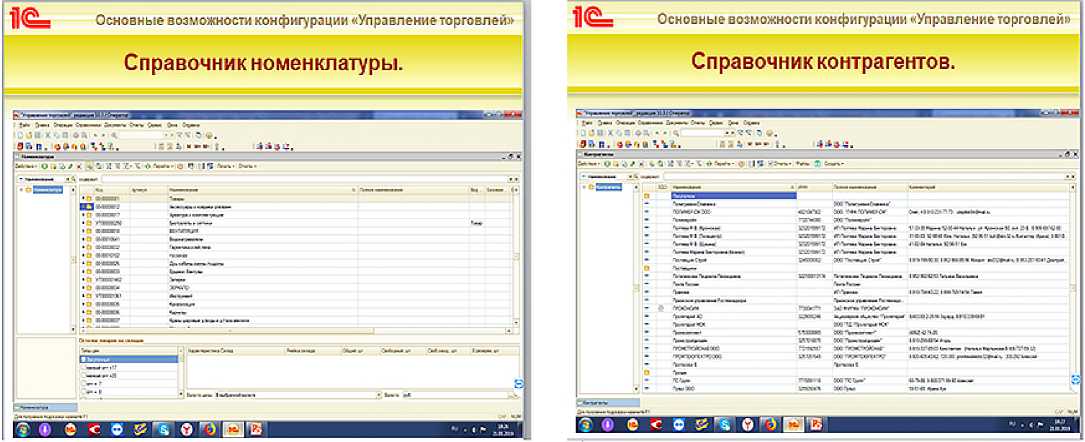The width and height of the screenshot is (1085, 442).
Task: Click search input field in Номенклатура window
Action: coord(305,179)
